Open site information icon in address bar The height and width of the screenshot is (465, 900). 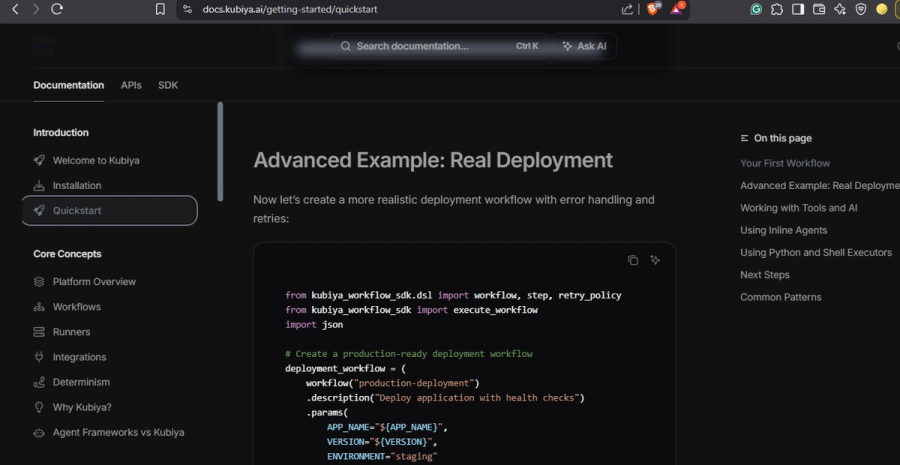point(187,9)
